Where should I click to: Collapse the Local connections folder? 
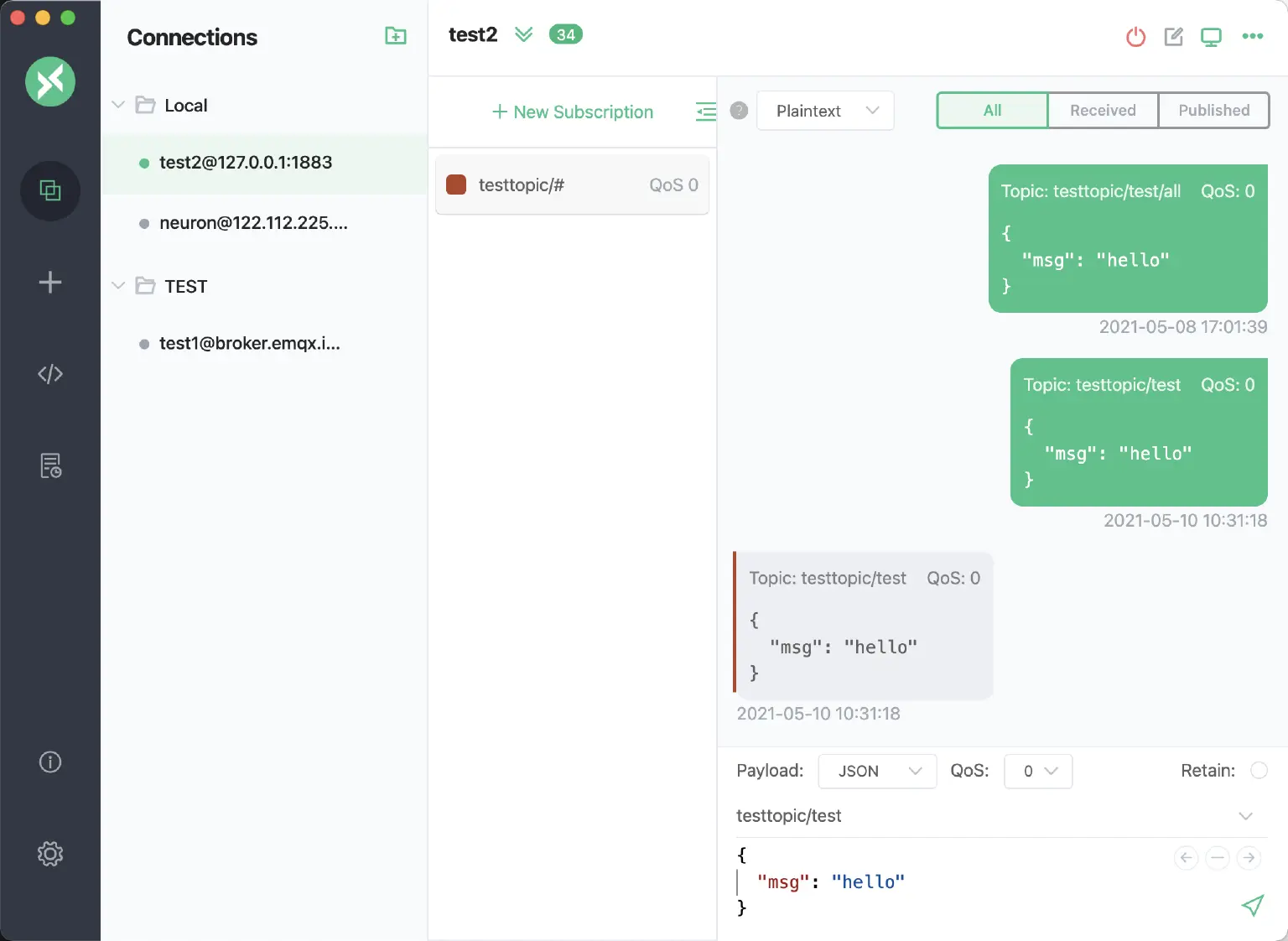pos(118,105)
